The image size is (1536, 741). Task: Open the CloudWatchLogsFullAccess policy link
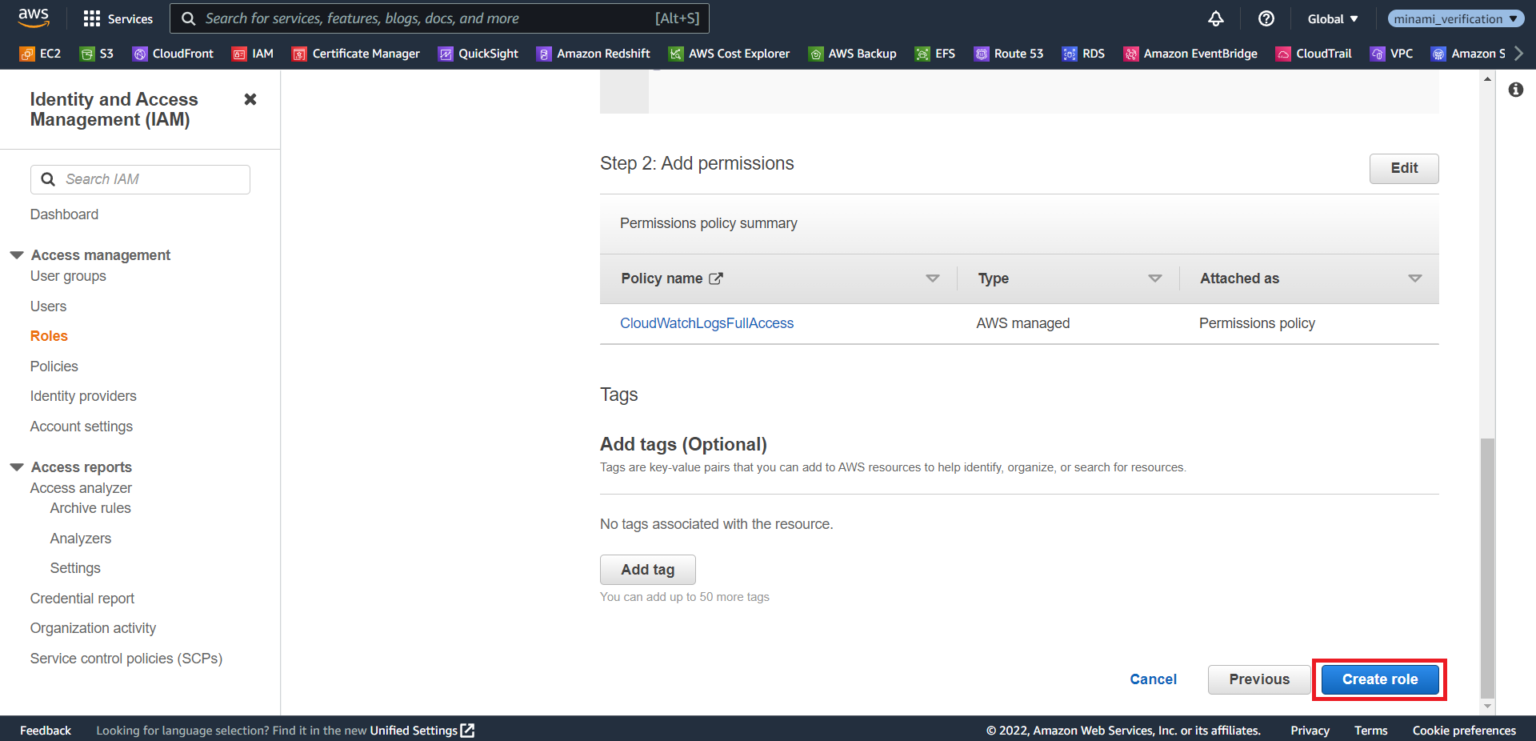706,322
